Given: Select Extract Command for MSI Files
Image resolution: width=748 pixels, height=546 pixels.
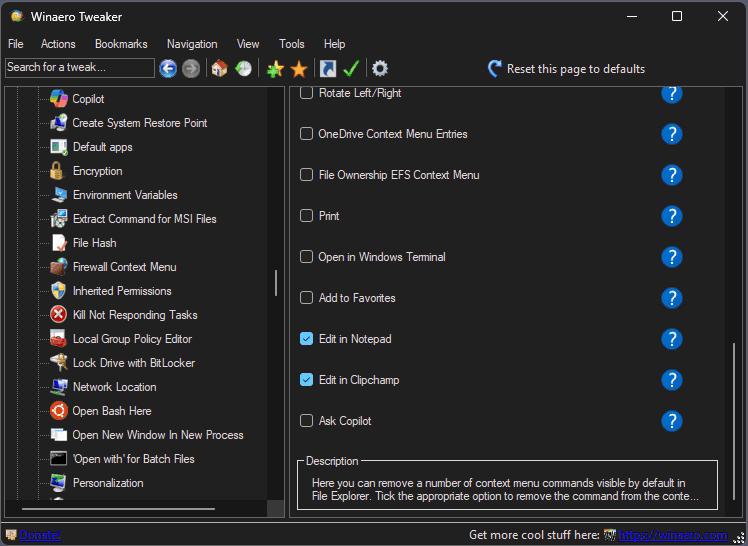Looking at the screenshot, I should (x=145, y=219).
